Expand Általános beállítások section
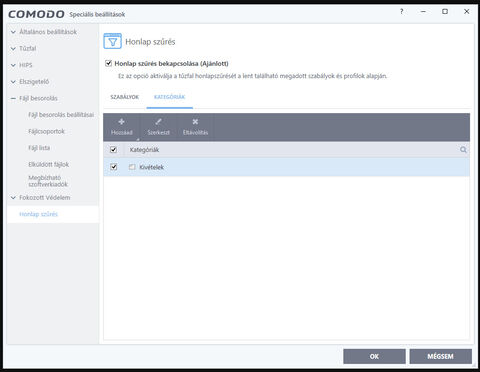The width and height of the screenshot is (480, 372). pos(13,32)
